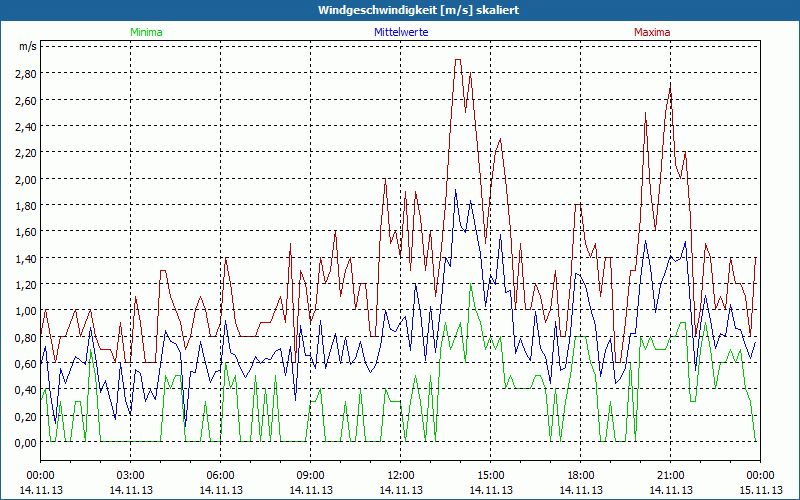Click the 0,00 y-axis value
The image size is (800, 500).
tap(26, 442)
